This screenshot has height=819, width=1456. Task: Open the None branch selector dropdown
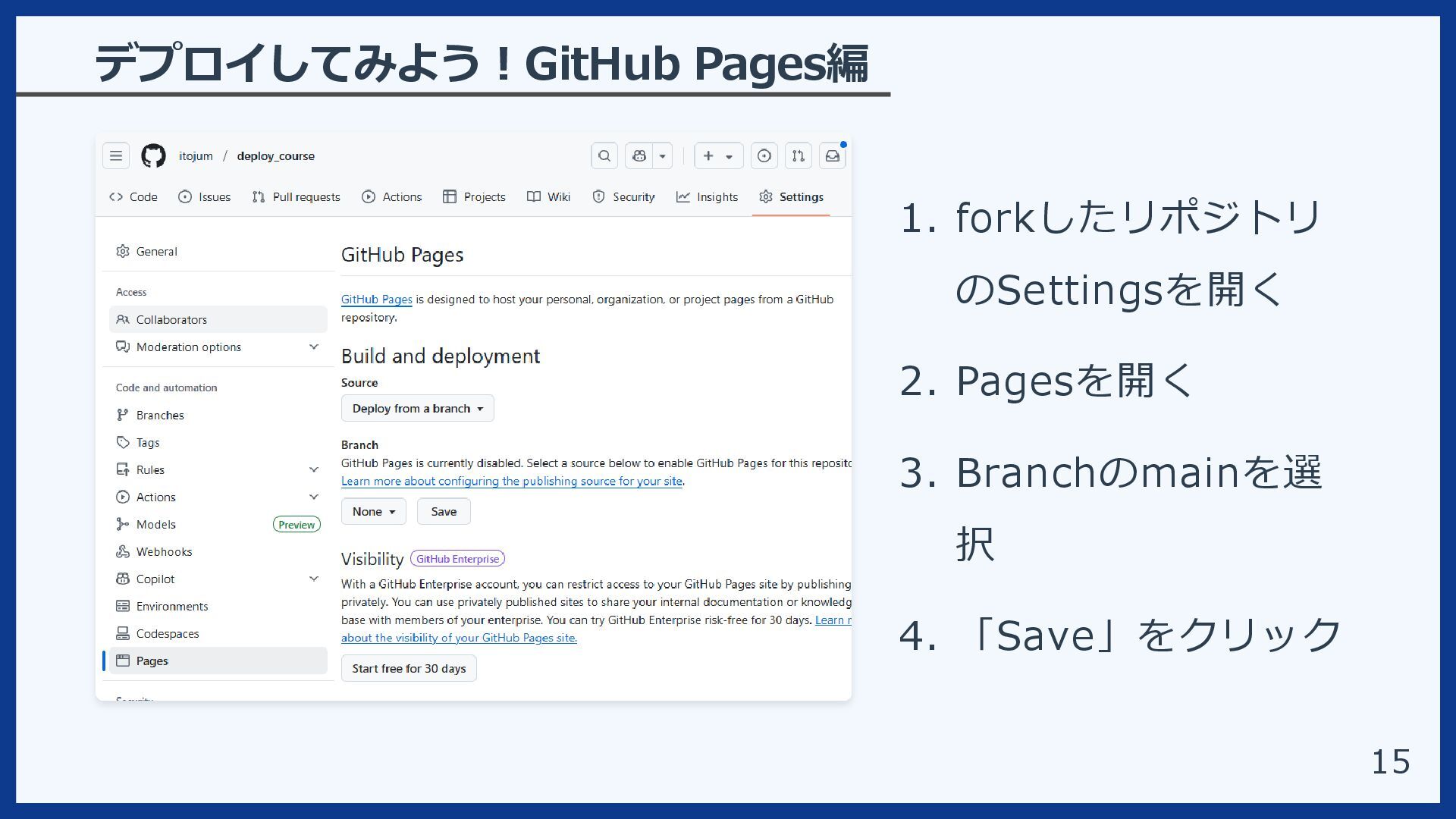(374, 512)
